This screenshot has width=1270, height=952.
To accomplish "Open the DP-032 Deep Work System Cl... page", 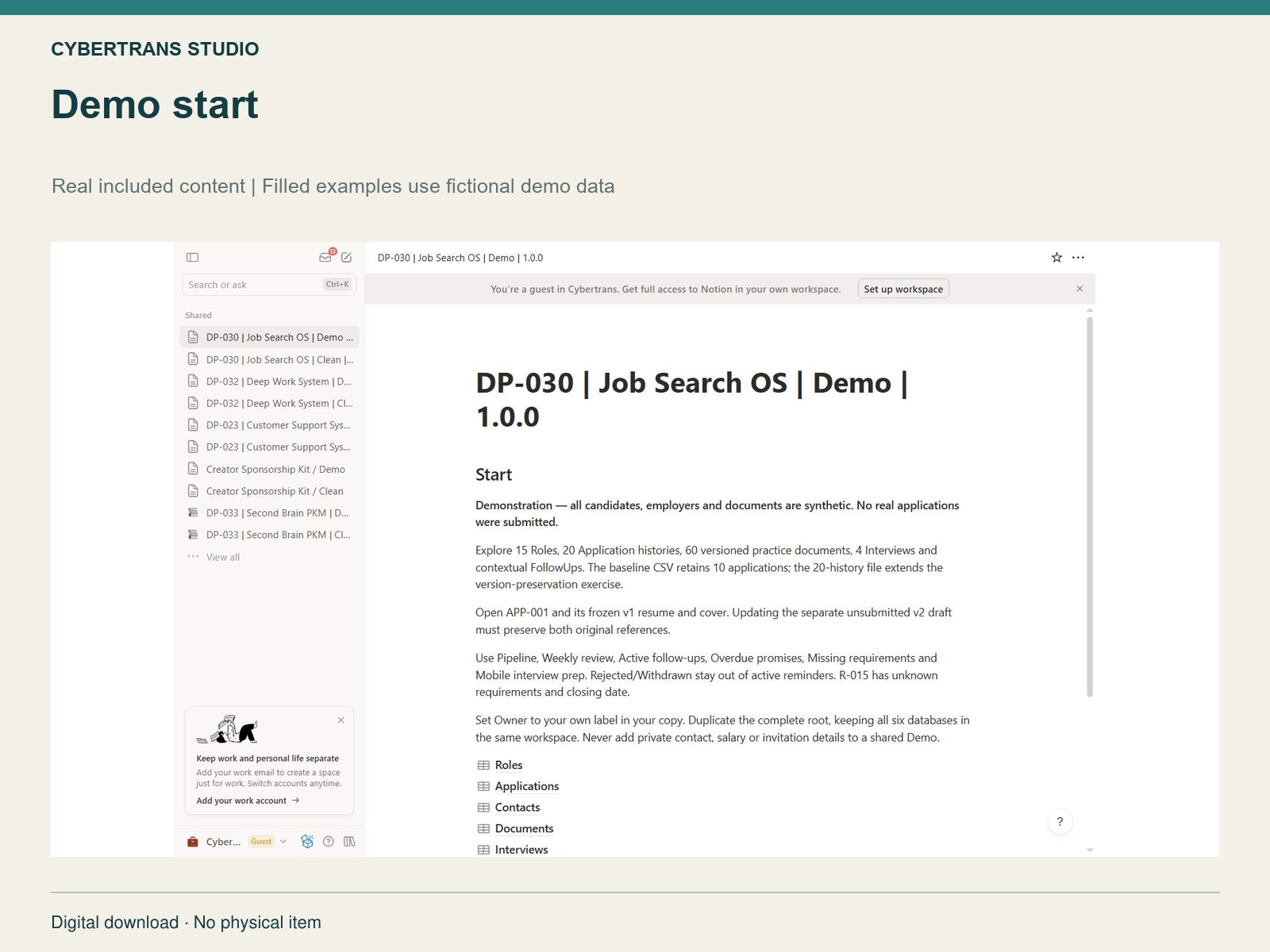I will (x=270, y=403).
